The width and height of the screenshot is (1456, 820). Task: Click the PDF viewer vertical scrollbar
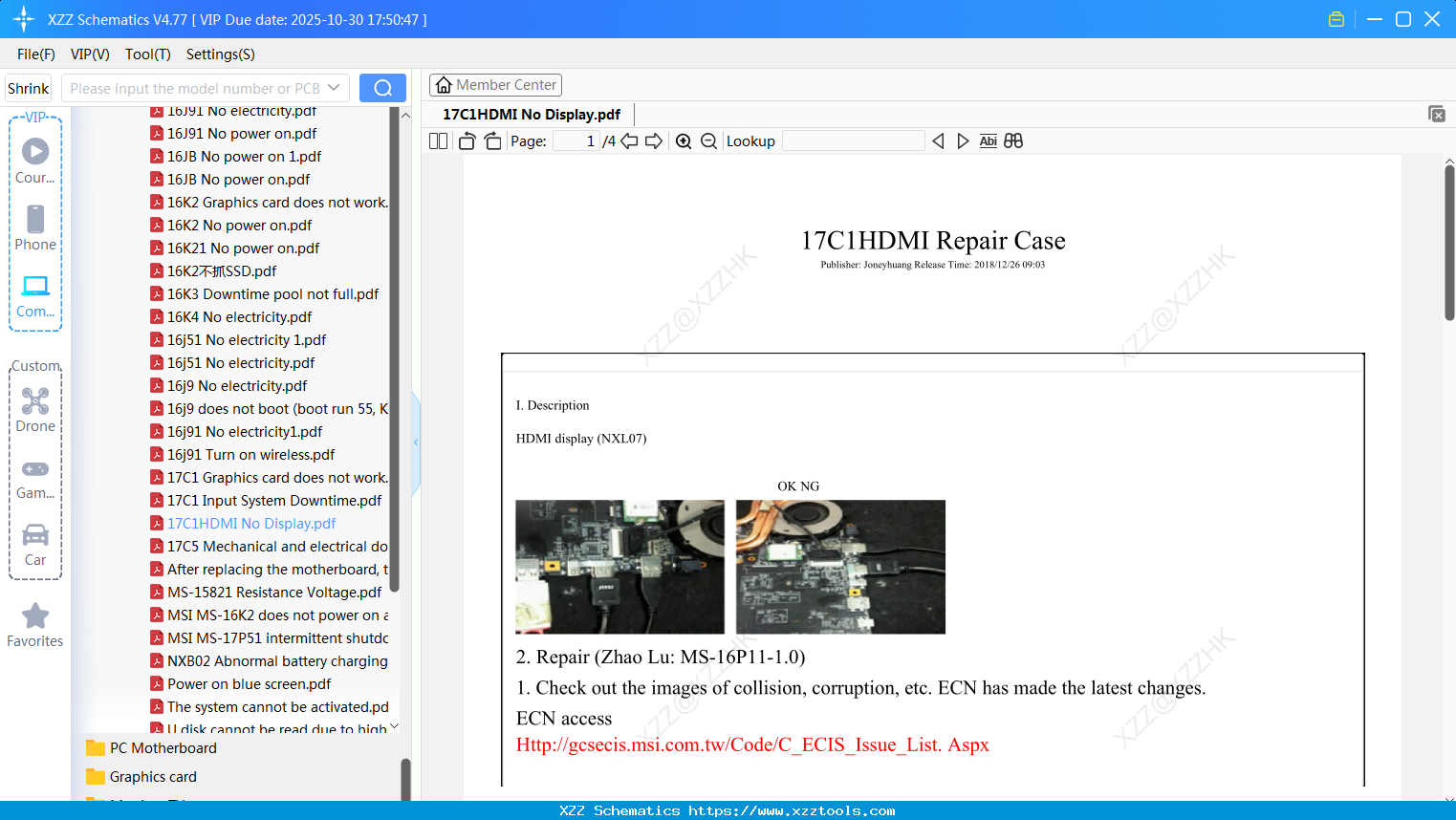click(x=1449, y=243)
